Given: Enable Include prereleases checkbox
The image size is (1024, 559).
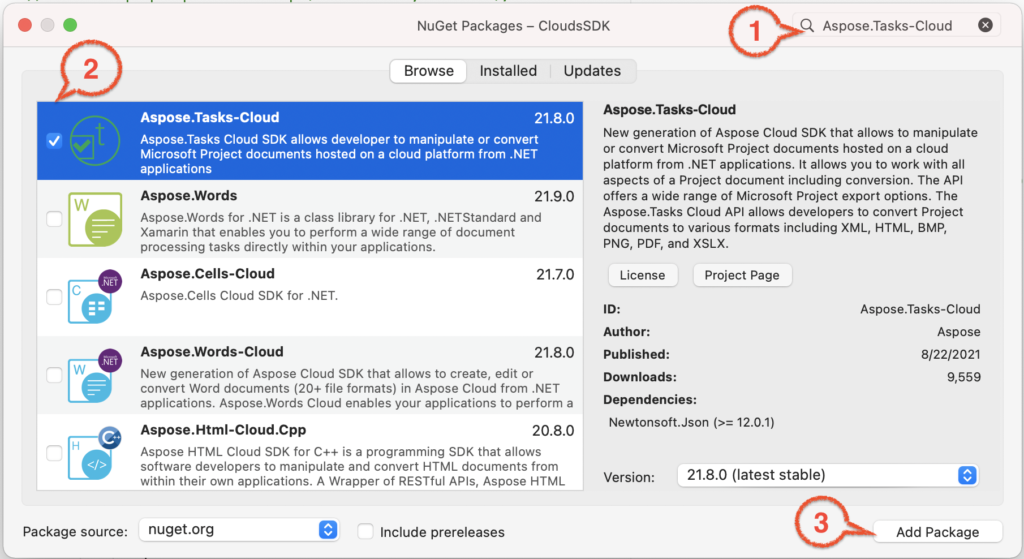Looking at the screenshot, I should [x=366, y=532].
